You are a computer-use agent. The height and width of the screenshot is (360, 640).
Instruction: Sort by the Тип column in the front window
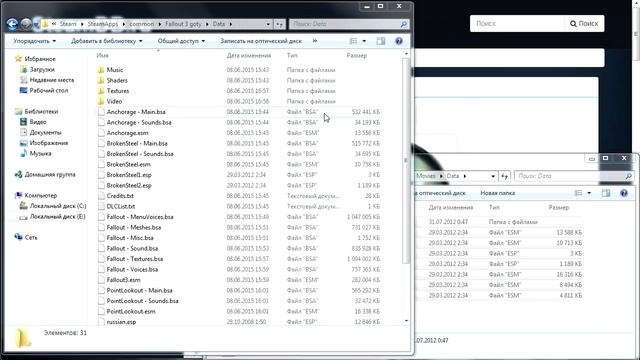point(292,56)
